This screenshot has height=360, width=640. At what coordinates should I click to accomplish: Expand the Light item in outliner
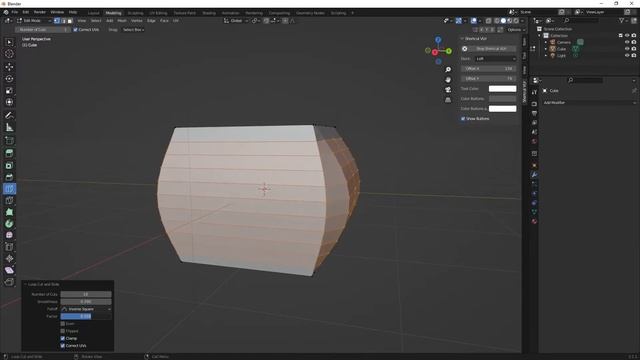pyautogui.click(x=546, y=55)
